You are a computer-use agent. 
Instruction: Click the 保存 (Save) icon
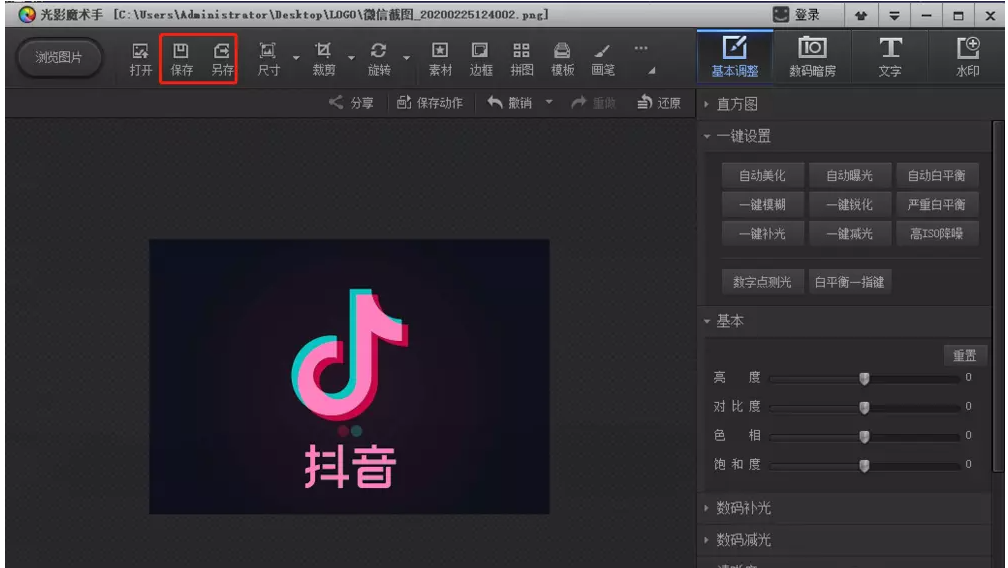coord(181,58)
